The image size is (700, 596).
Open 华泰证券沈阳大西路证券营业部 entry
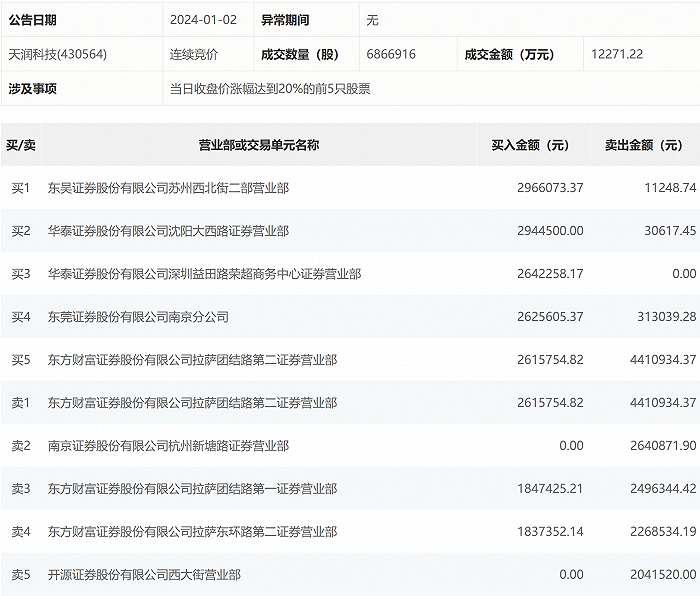[168, 231]
